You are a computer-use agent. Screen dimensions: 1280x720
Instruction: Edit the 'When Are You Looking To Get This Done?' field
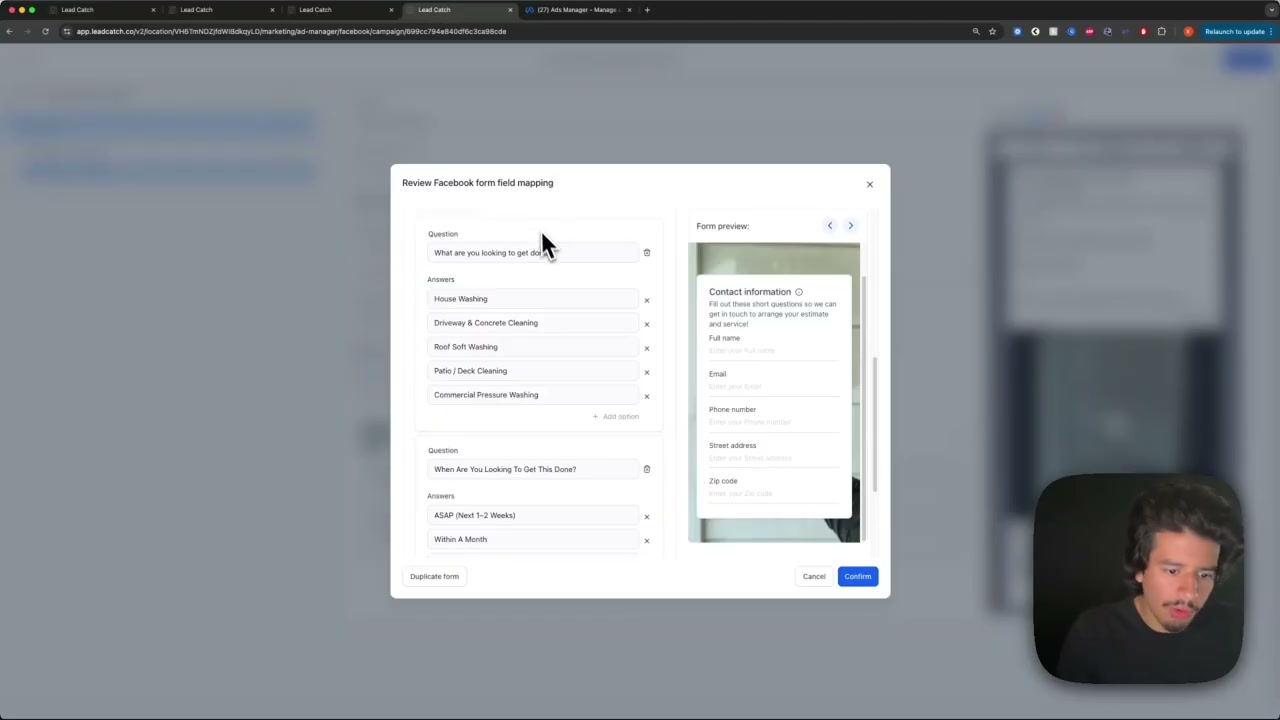(x=532, y=469)
